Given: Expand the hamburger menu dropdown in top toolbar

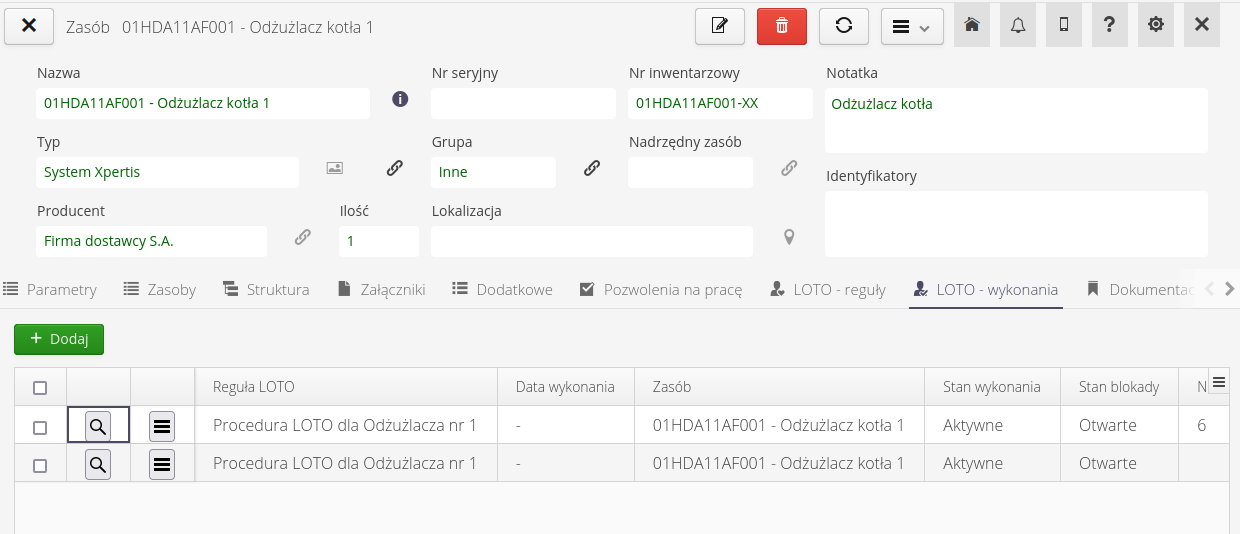Looking at the screenshot, I should (911, 27).
